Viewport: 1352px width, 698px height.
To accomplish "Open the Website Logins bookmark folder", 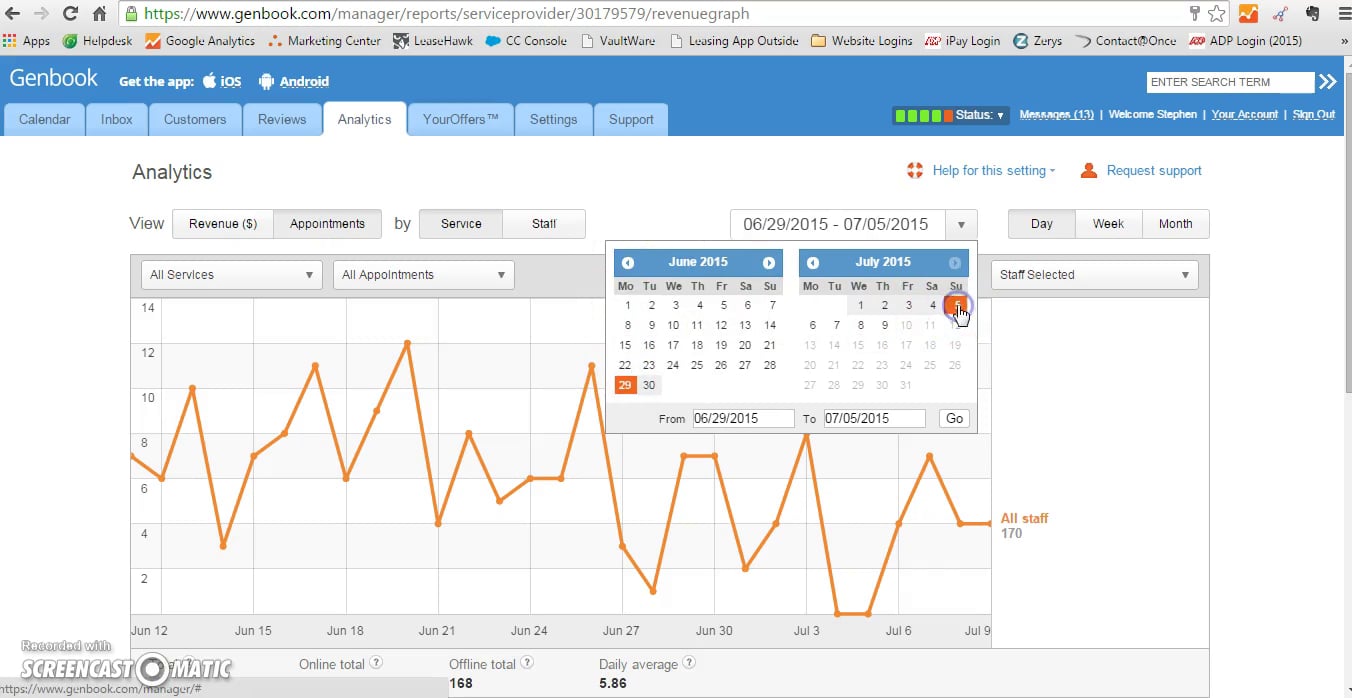I will pos(861,41).
